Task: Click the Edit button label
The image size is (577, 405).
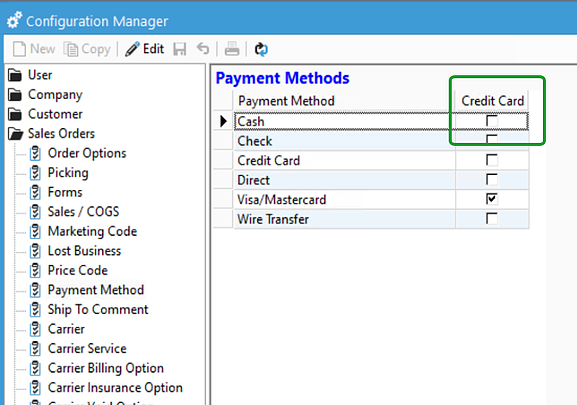Action: point(153,49)
